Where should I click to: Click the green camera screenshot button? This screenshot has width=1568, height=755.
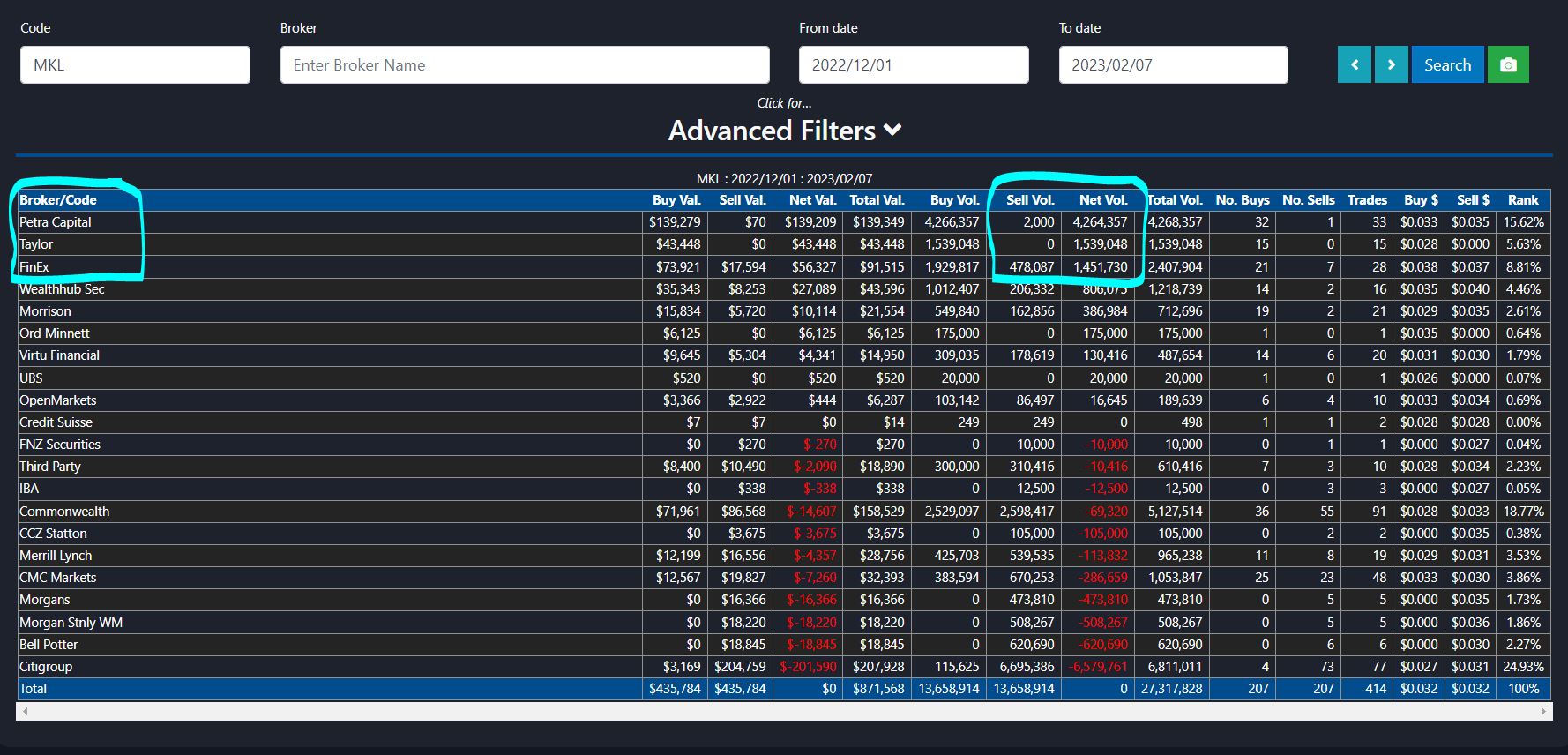click(1508, 65)
